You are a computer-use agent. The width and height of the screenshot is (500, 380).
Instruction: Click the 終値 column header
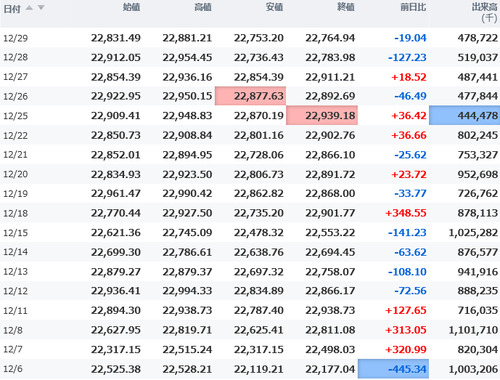click(x=346, y=7)
